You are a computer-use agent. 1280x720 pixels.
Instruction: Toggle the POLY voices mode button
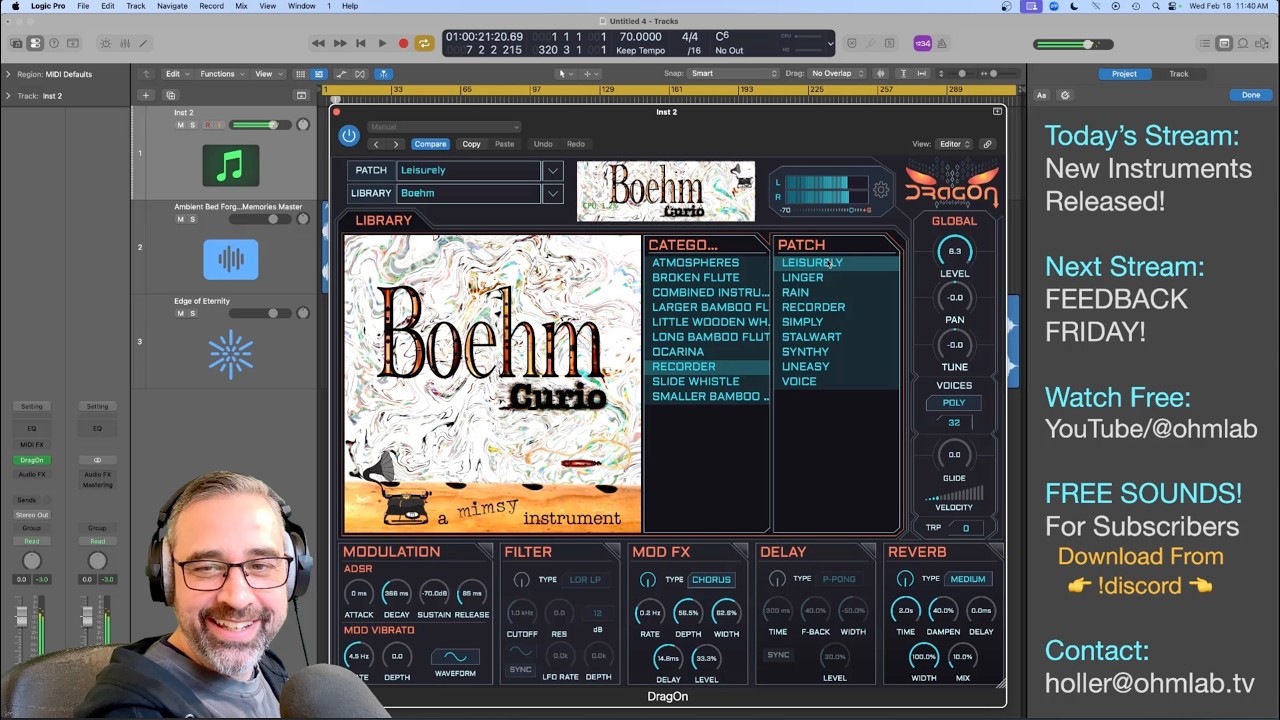point(954,403)
